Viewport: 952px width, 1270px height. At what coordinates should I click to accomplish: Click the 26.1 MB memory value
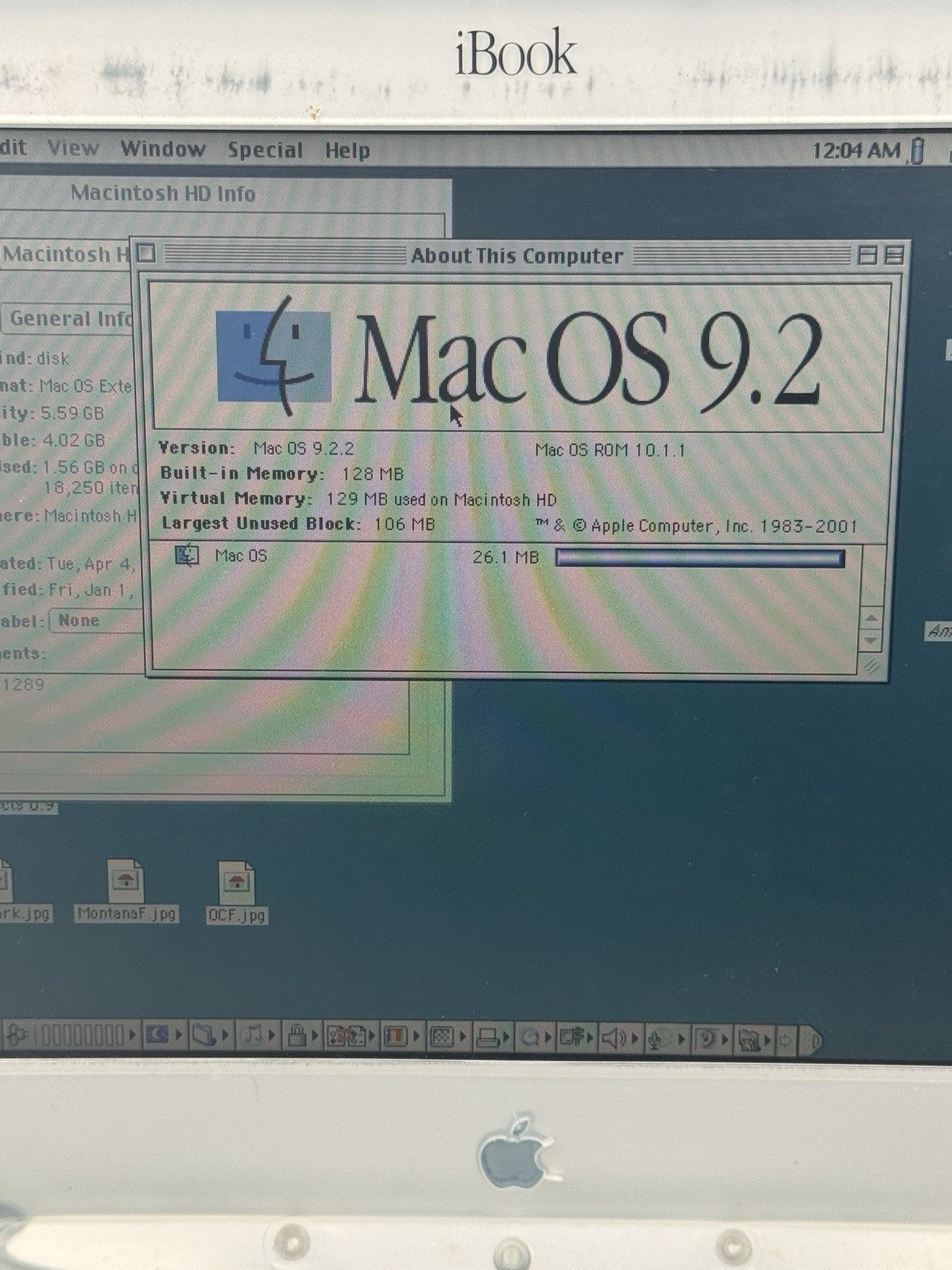505,557
